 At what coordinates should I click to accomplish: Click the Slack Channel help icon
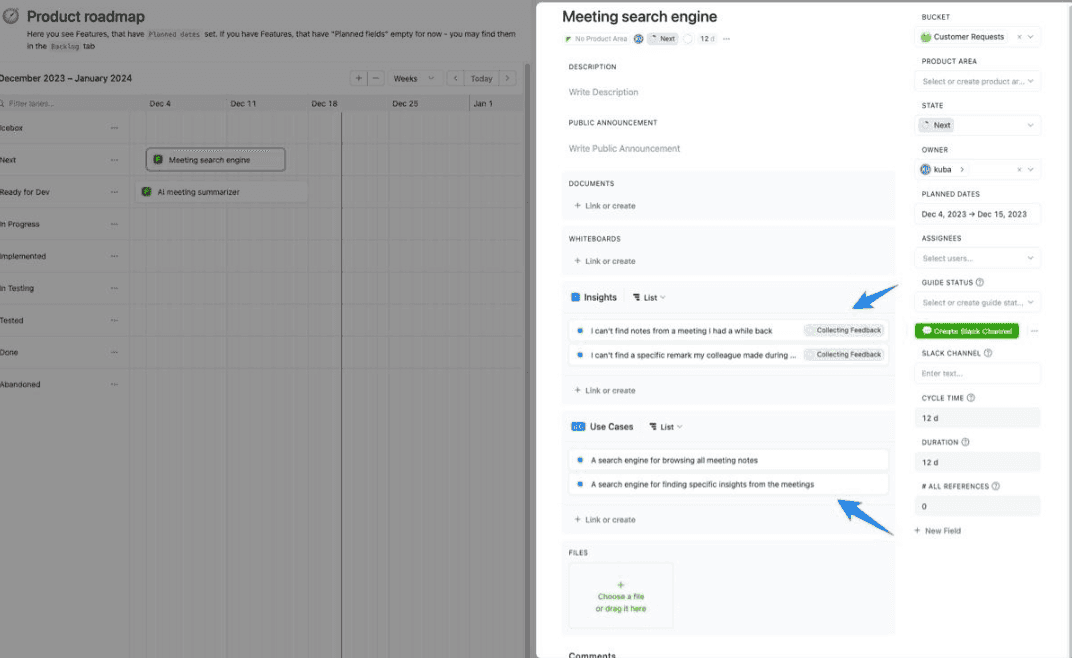[988, 353]
